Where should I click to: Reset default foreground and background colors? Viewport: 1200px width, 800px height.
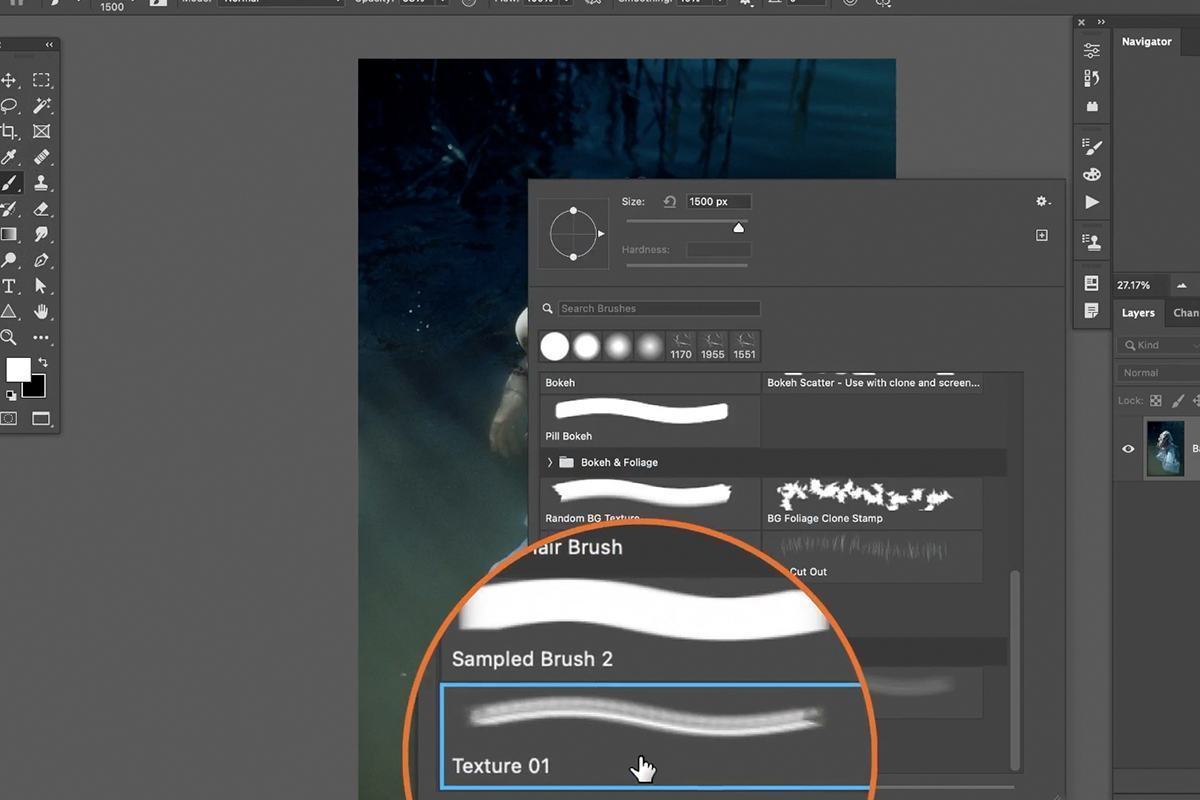(11, 395)
